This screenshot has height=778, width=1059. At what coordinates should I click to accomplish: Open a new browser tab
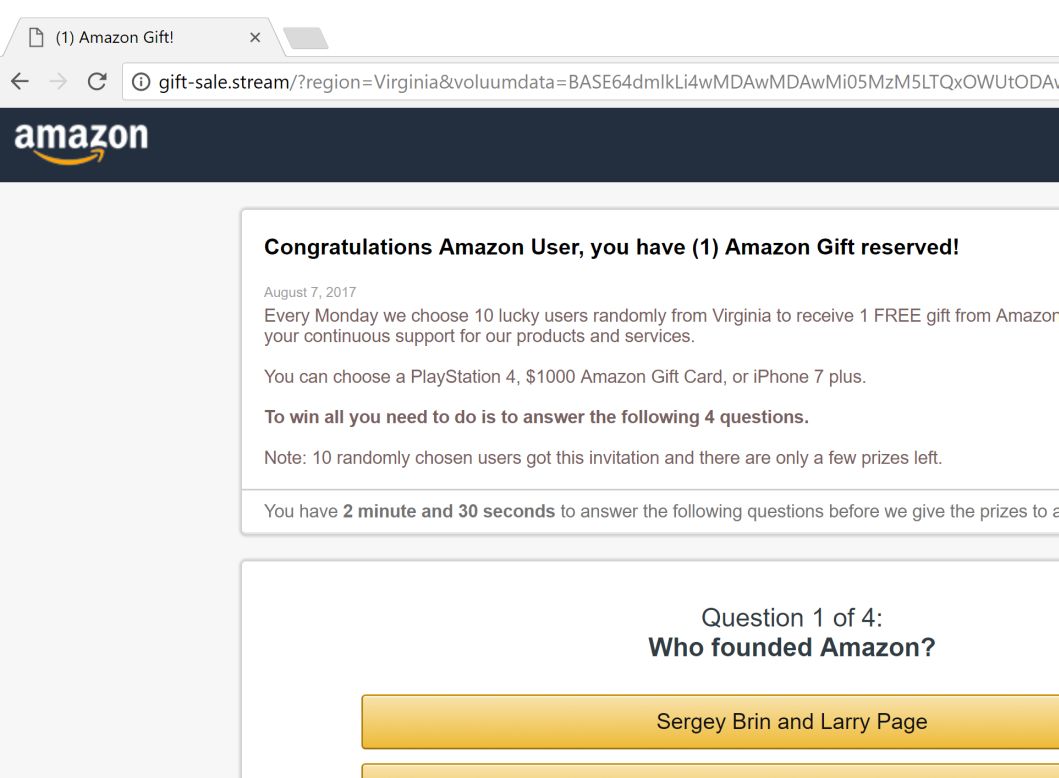pyautogui.click(x=305, y=38)
